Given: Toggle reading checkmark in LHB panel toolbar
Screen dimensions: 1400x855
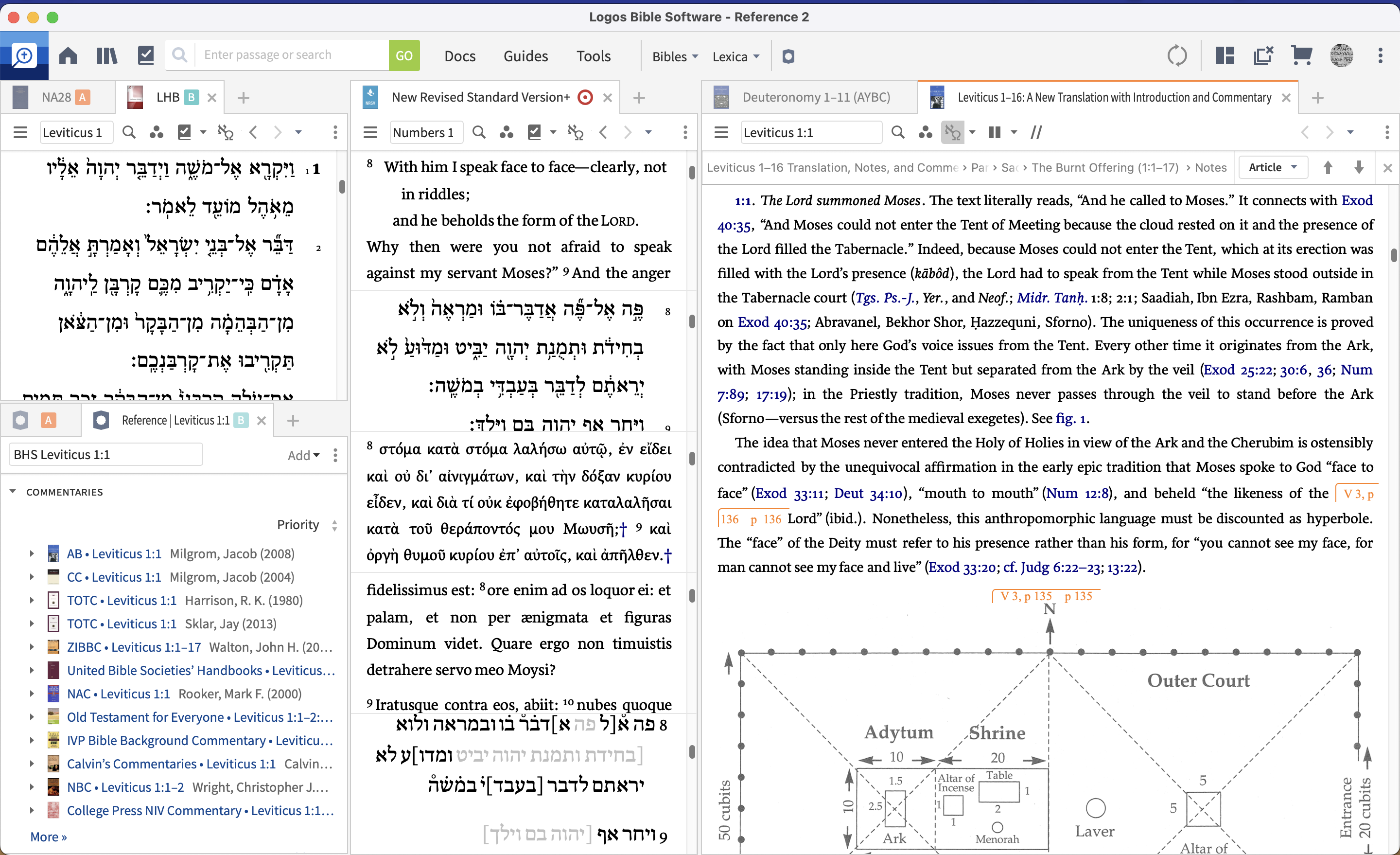Looking at the screenshot, I should (185, 132).
